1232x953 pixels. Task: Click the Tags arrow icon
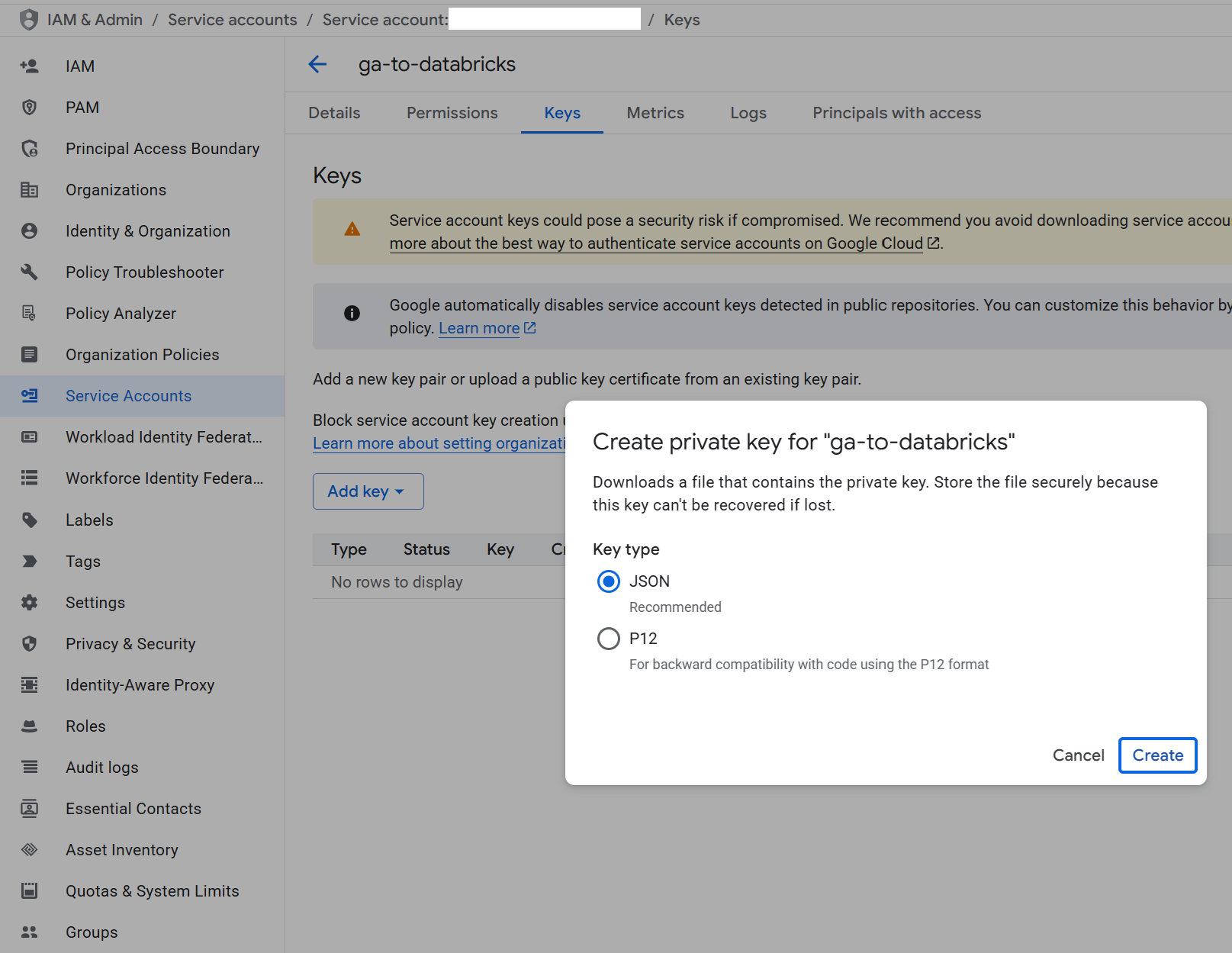(30, 562)
